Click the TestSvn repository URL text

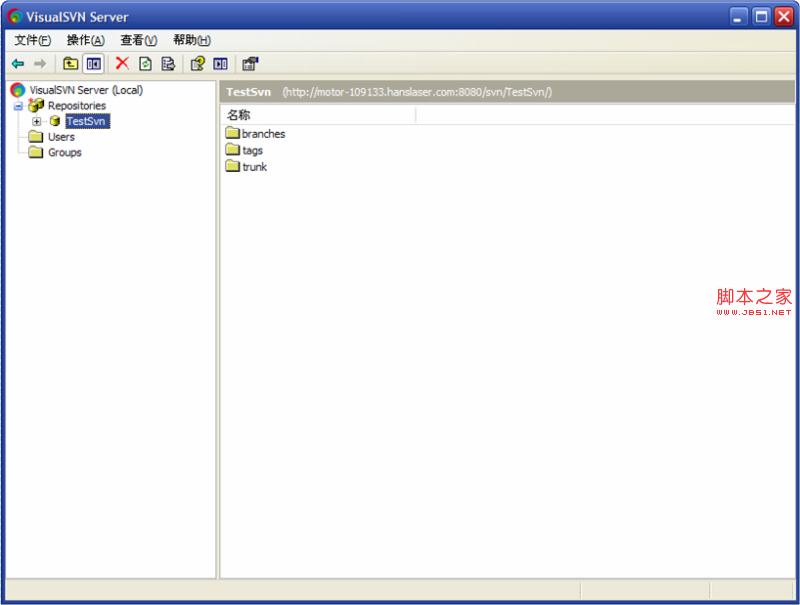pos(417,92)
